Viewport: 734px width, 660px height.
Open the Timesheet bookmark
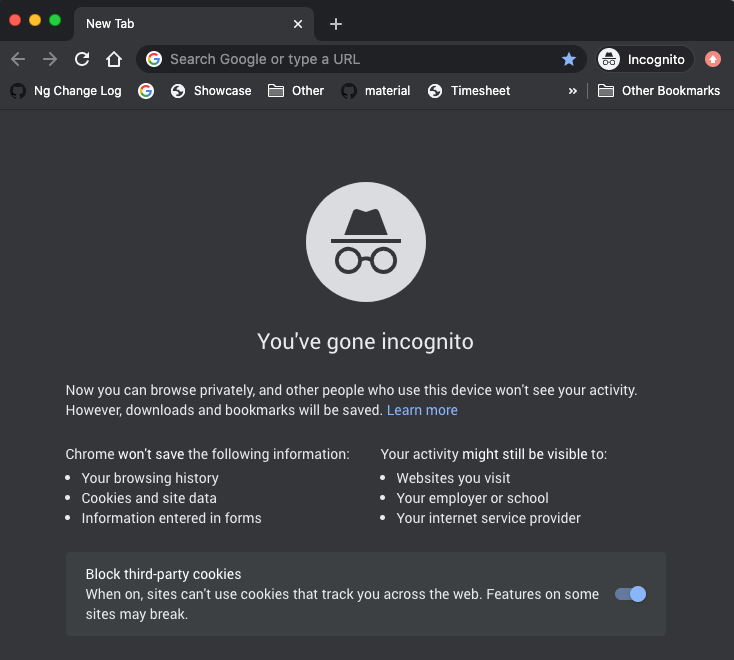point(469,91)
